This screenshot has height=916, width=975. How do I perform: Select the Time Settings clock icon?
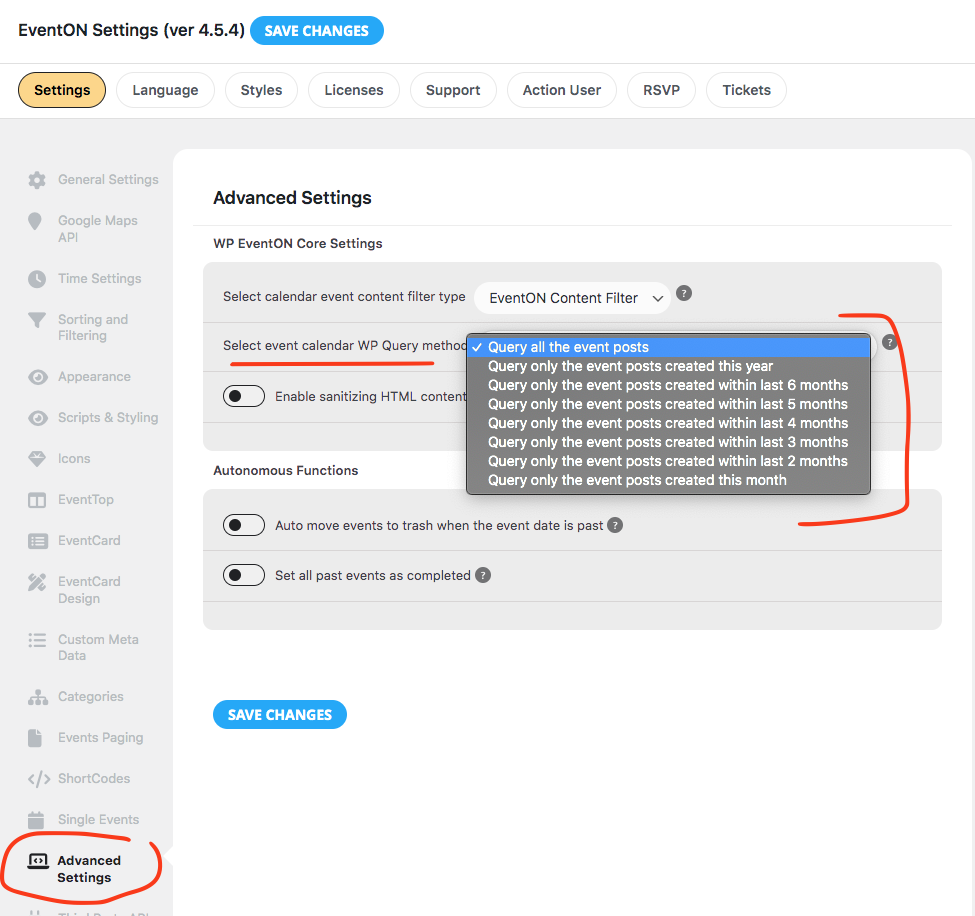pos(37,279)
